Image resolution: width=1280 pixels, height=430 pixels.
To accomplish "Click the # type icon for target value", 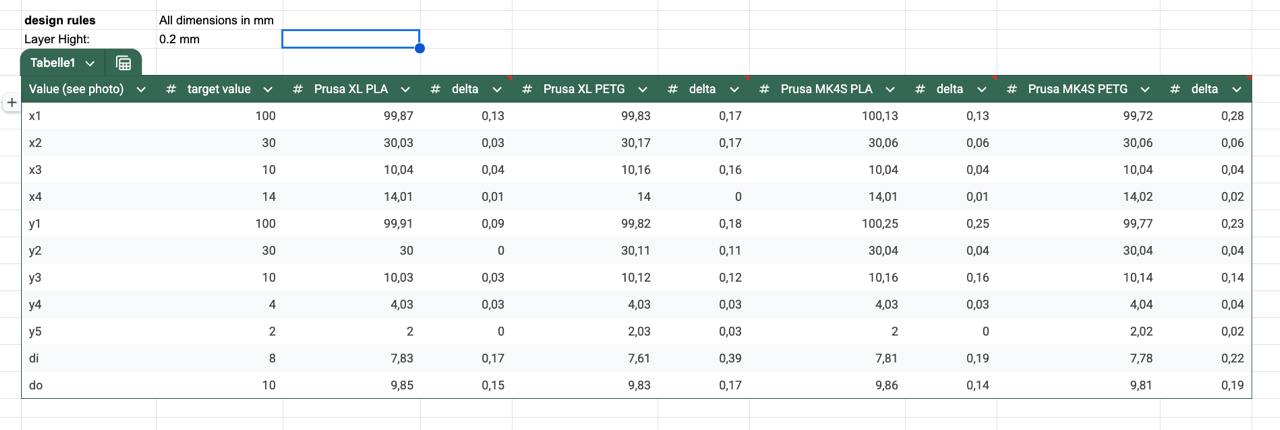I will click(171, 89).
